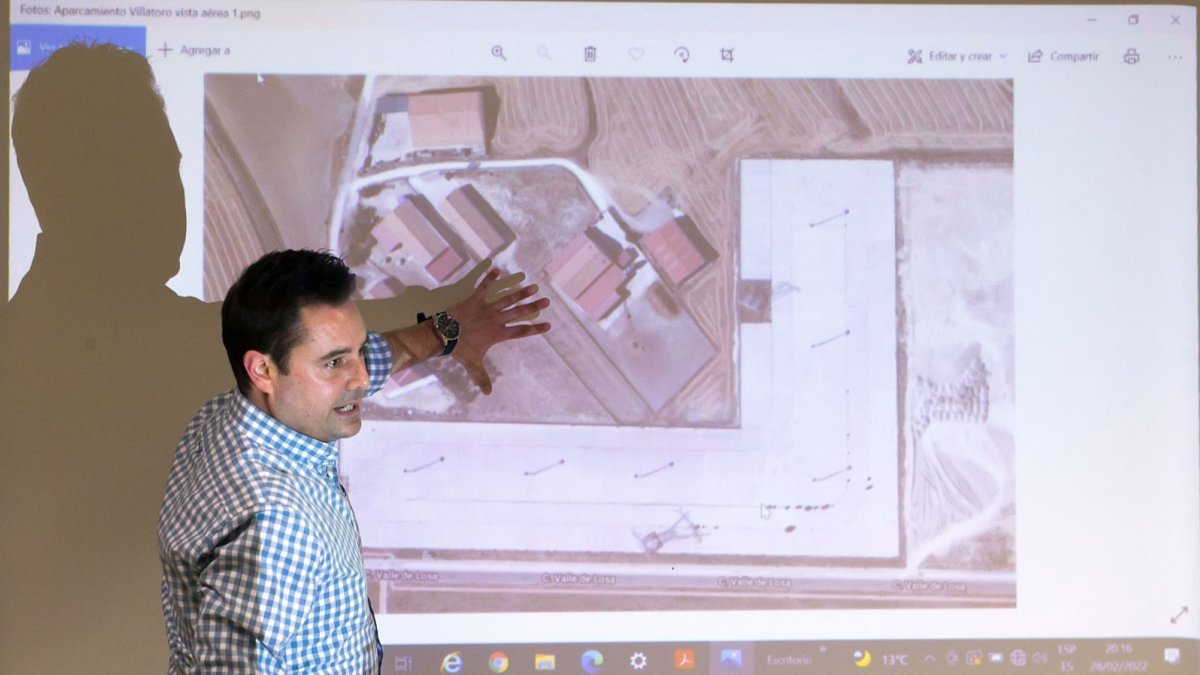Viewport: 1200px width, 675px height.
Task: Click the displayed aerial parking photo
Action: pos(609,343)
